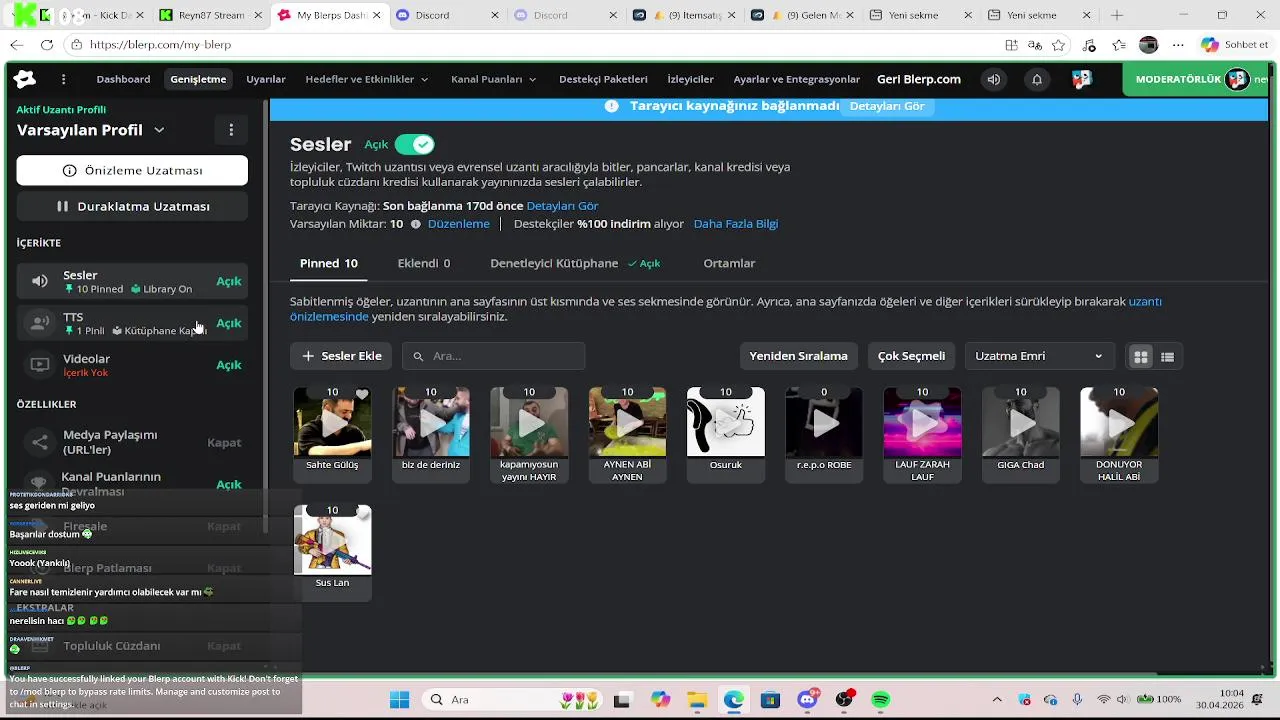Image resolution: width=1280 pixels, height=720 pixels.
Task: Click the browser refresh icon
Action: tap(47, 45)
